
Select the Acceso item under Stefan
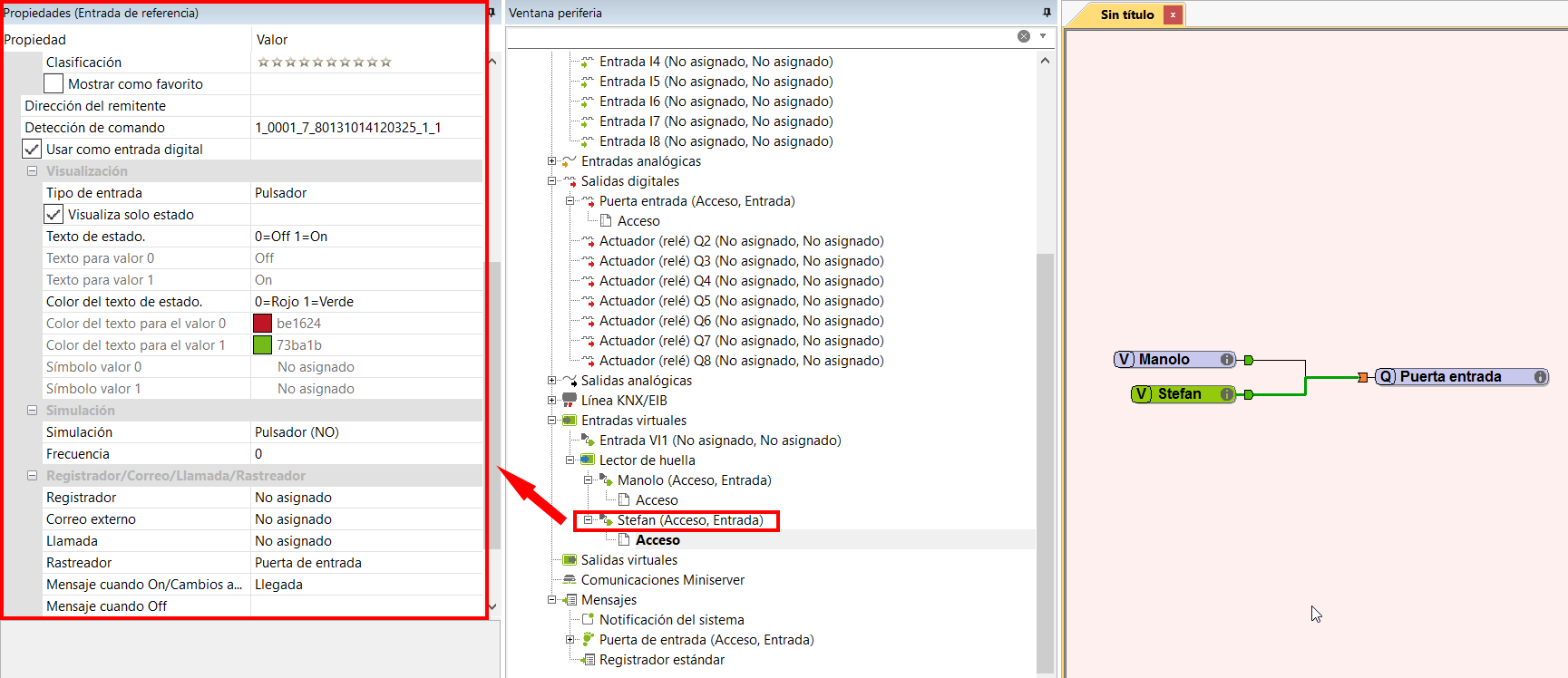point(657,540)
